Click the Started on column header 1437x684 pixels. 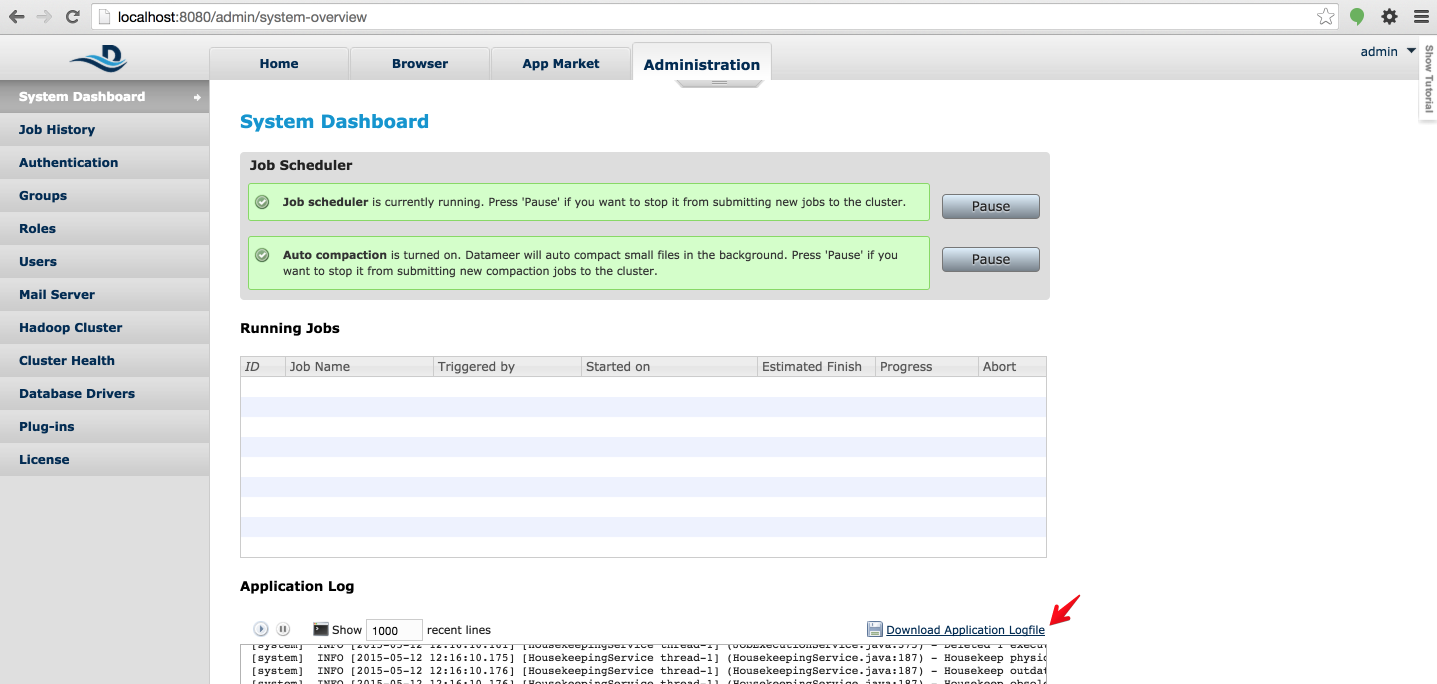669,367
